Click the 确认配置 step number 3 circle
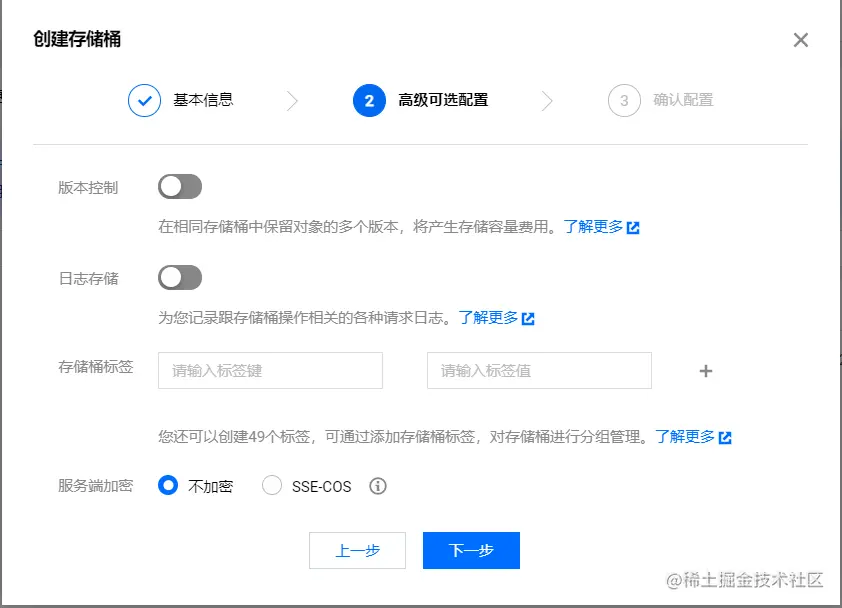Image resolution: width=842 pixels, height=608 pixels. pyautogui.click(x=624, y=100)
